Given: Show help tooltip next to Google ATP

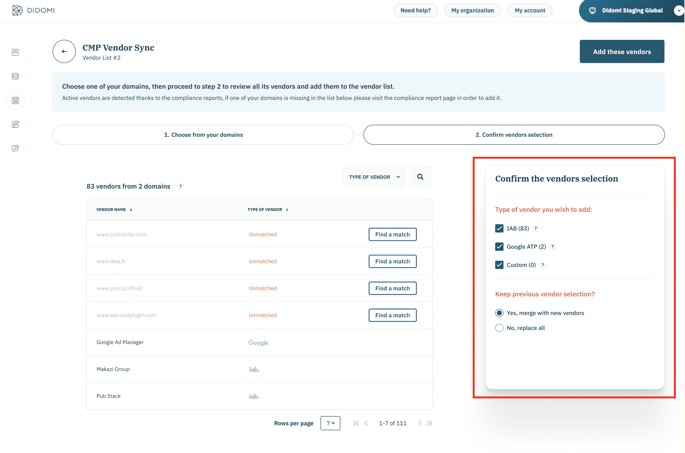Looking at the screenshot, I should point(553,247).
